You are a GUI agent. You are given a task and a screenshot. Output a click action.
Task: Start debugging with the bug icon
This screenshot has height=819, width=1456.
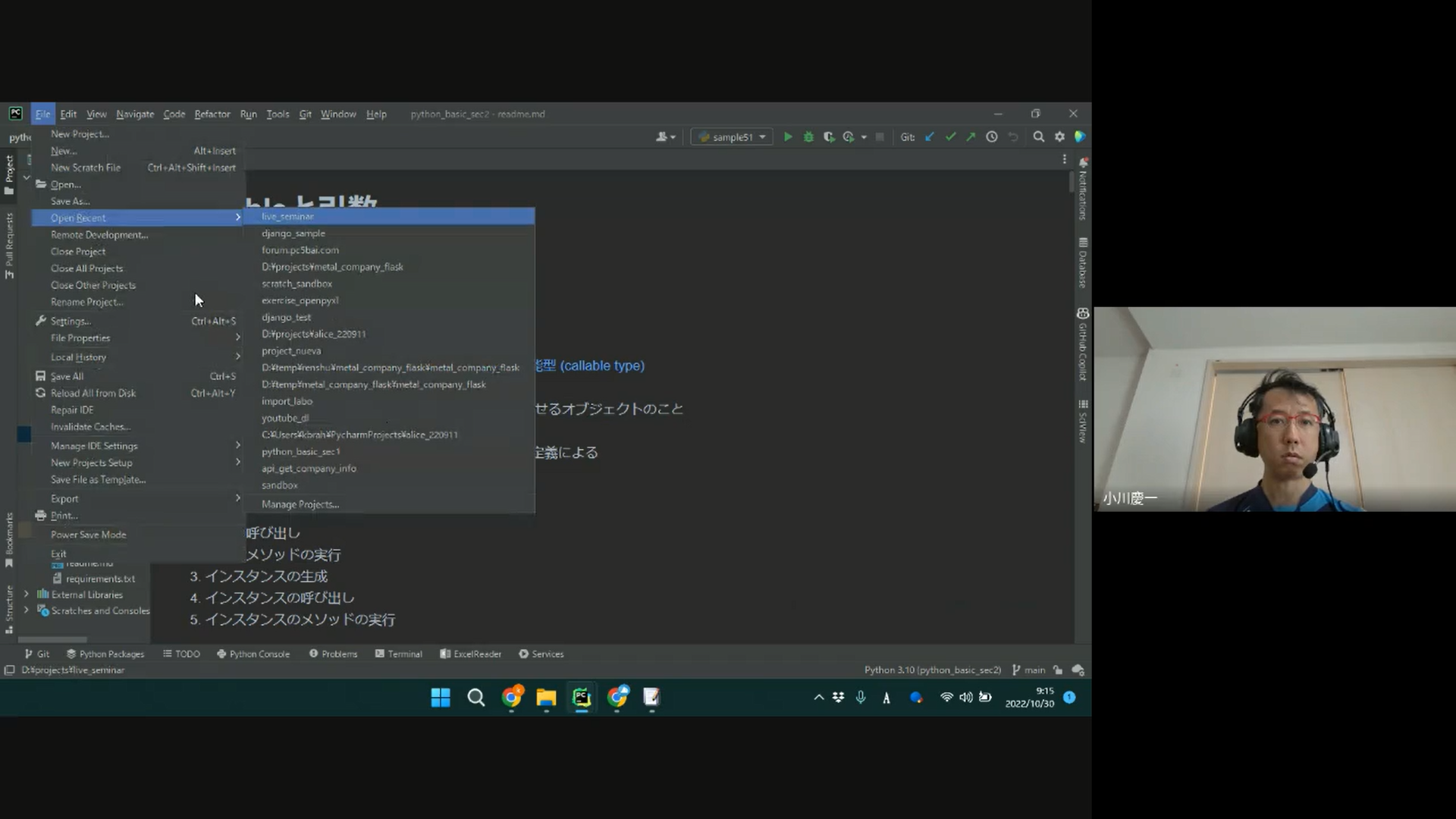[x=808, y=136]
